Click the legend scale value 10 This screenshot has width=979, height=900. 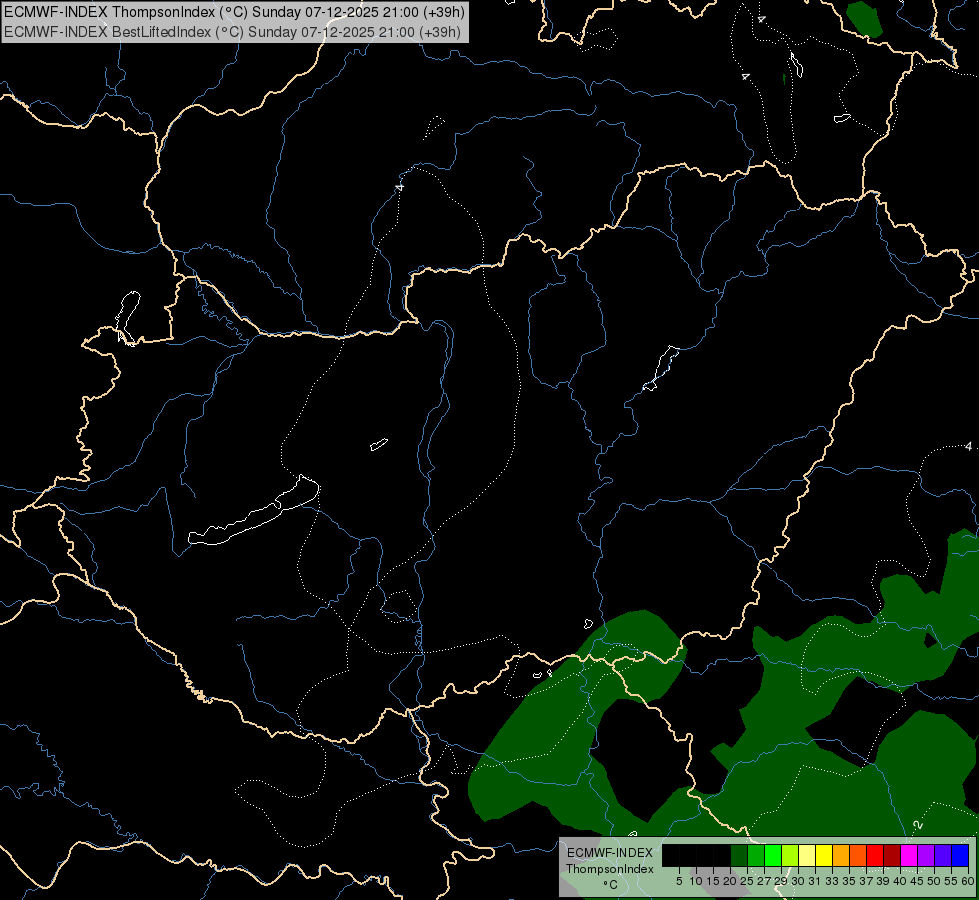pyautogui.click(x=696, y=881)
